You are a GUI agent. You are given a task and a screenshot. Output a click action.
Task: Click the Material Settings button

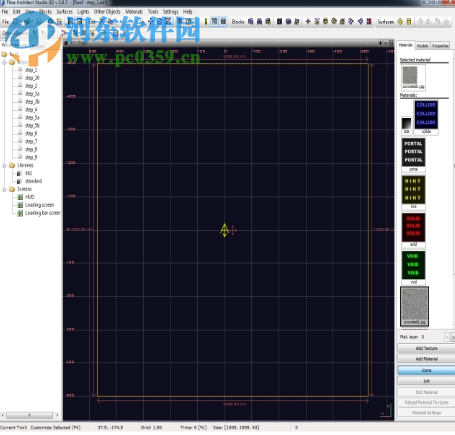click(x=426, y=413)
